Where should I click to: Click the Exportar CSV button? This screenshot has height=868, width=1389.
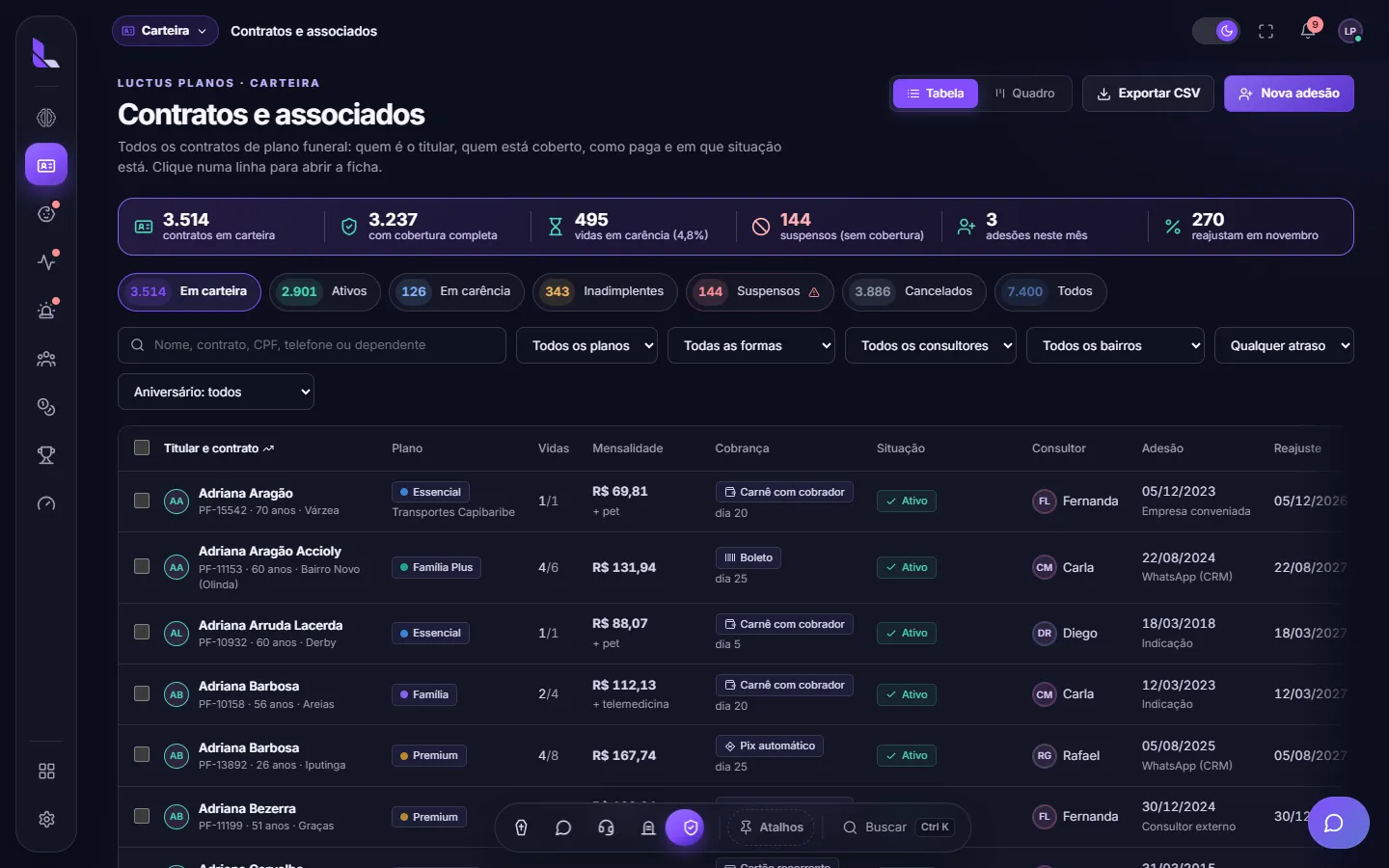1148,94
